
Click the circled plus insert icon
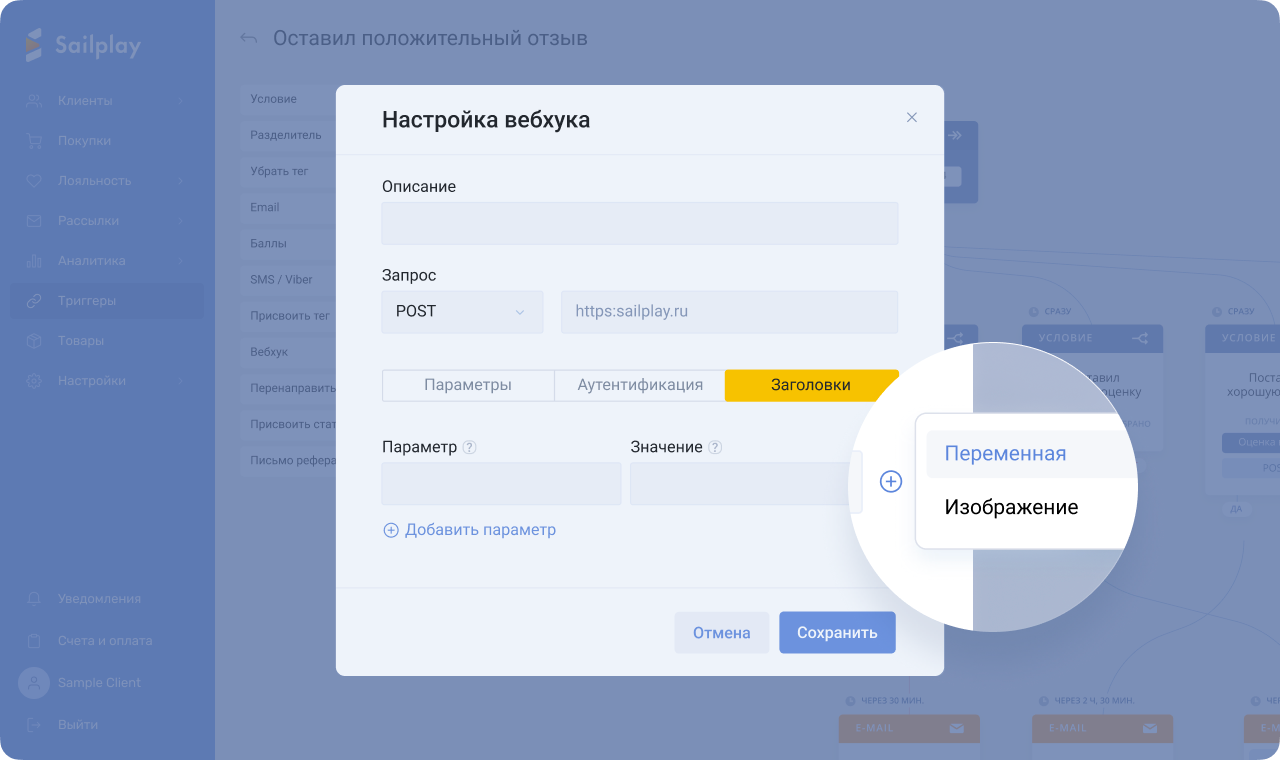coord(891,482)
